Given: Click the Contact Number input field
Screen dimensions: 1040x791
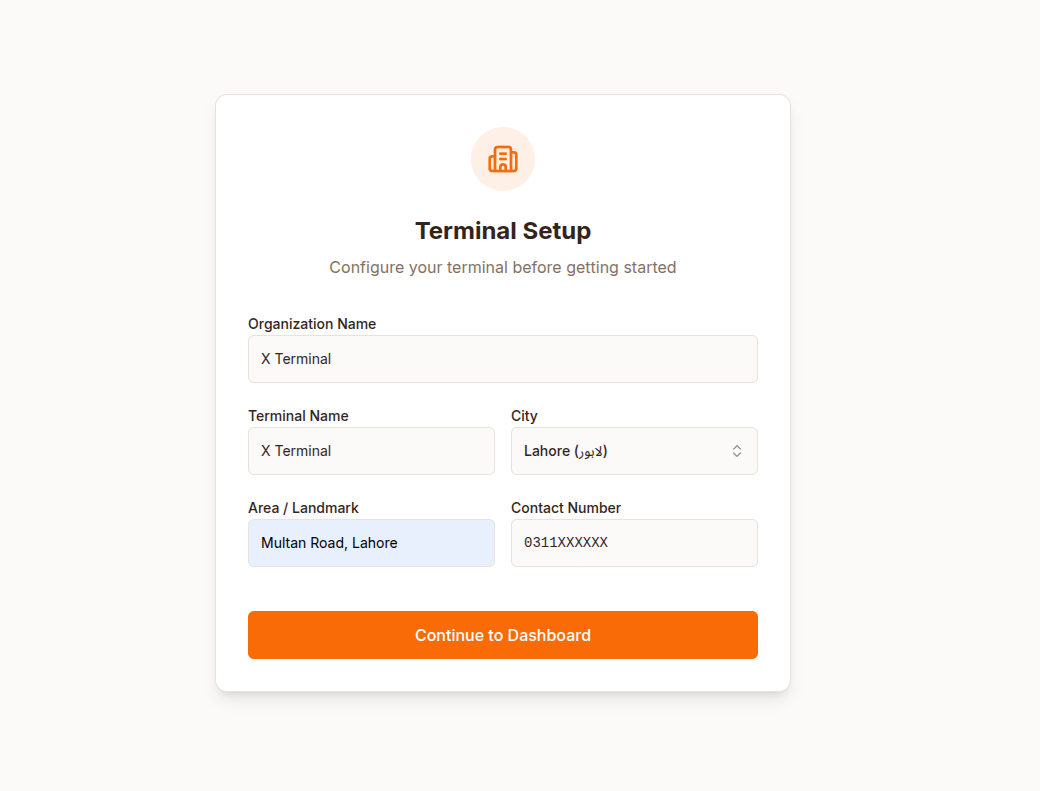Looking at the screenshot, I should [634, 543].
